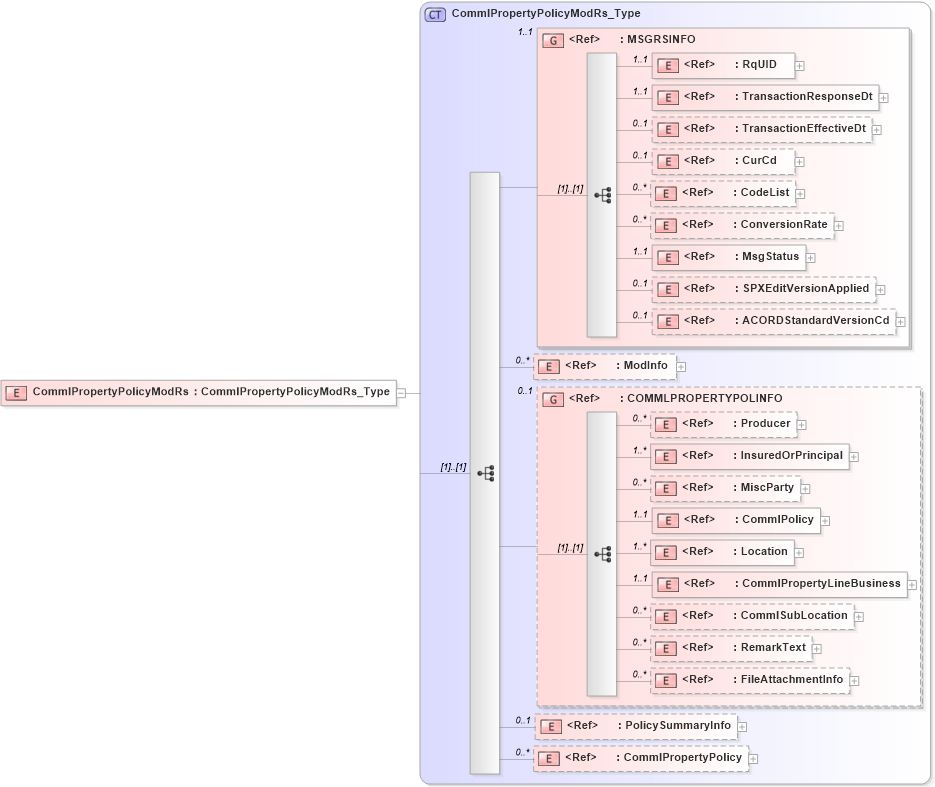The width and height of the screenshot is (935, 787).
Task: Click the E icon of ModInfo
Action: click(x=547, y=366)
